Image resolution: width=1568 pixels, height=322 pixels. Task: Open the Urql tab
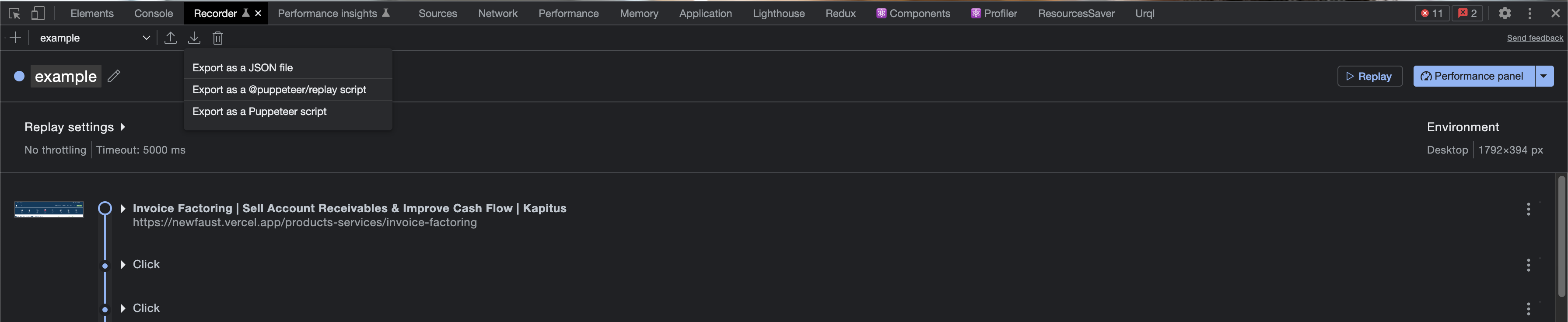(x=1144, y=13)
